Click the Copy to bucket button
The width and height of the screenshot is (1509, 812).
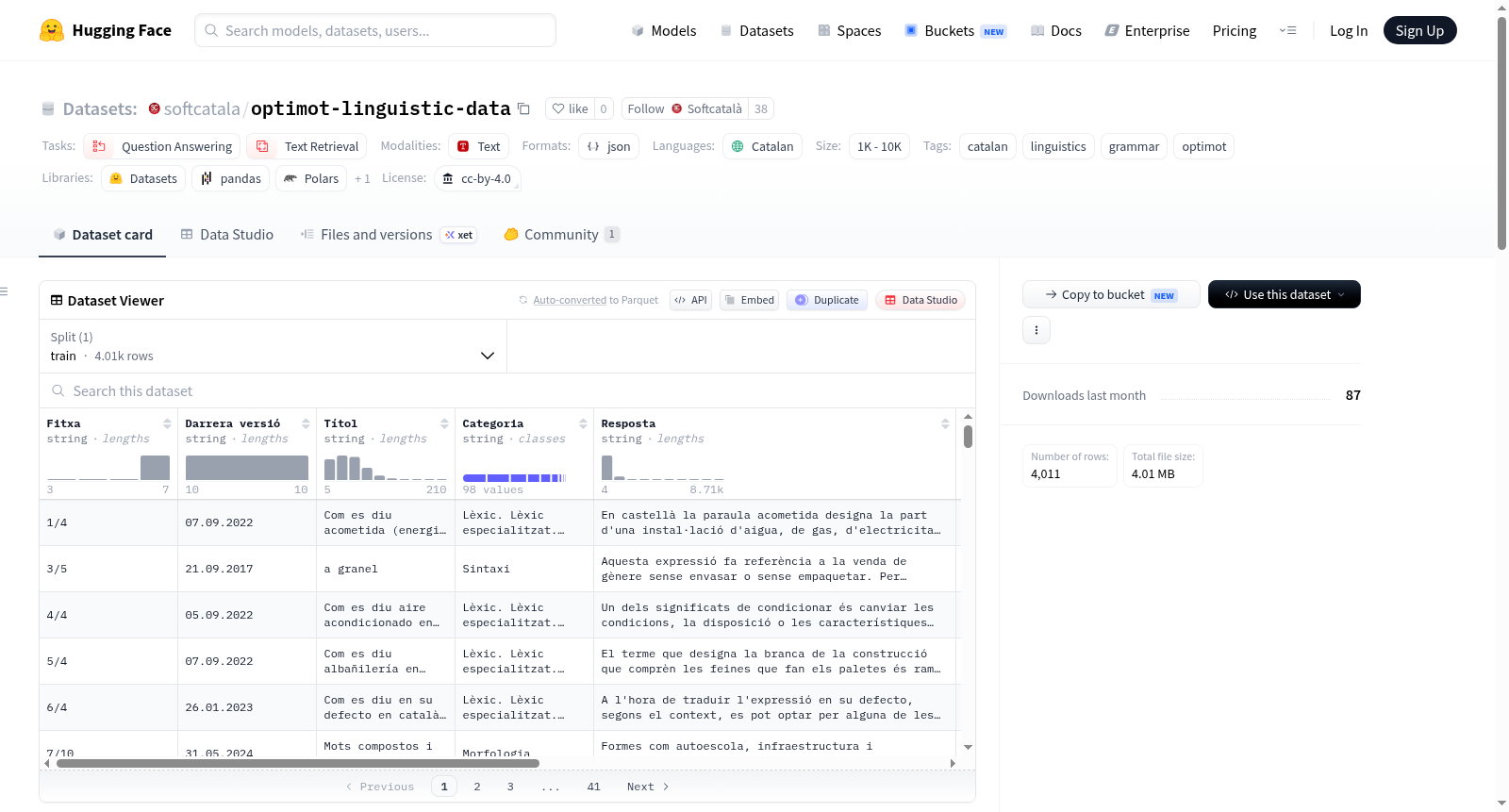[x=1111, y=294]
